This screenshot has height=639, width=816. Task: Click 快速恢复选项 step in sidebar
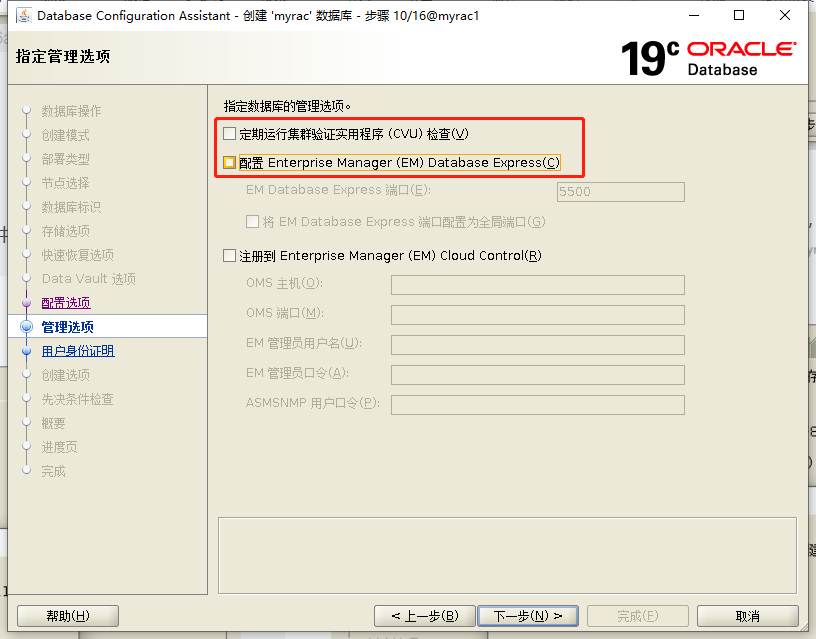coord(78,255)
